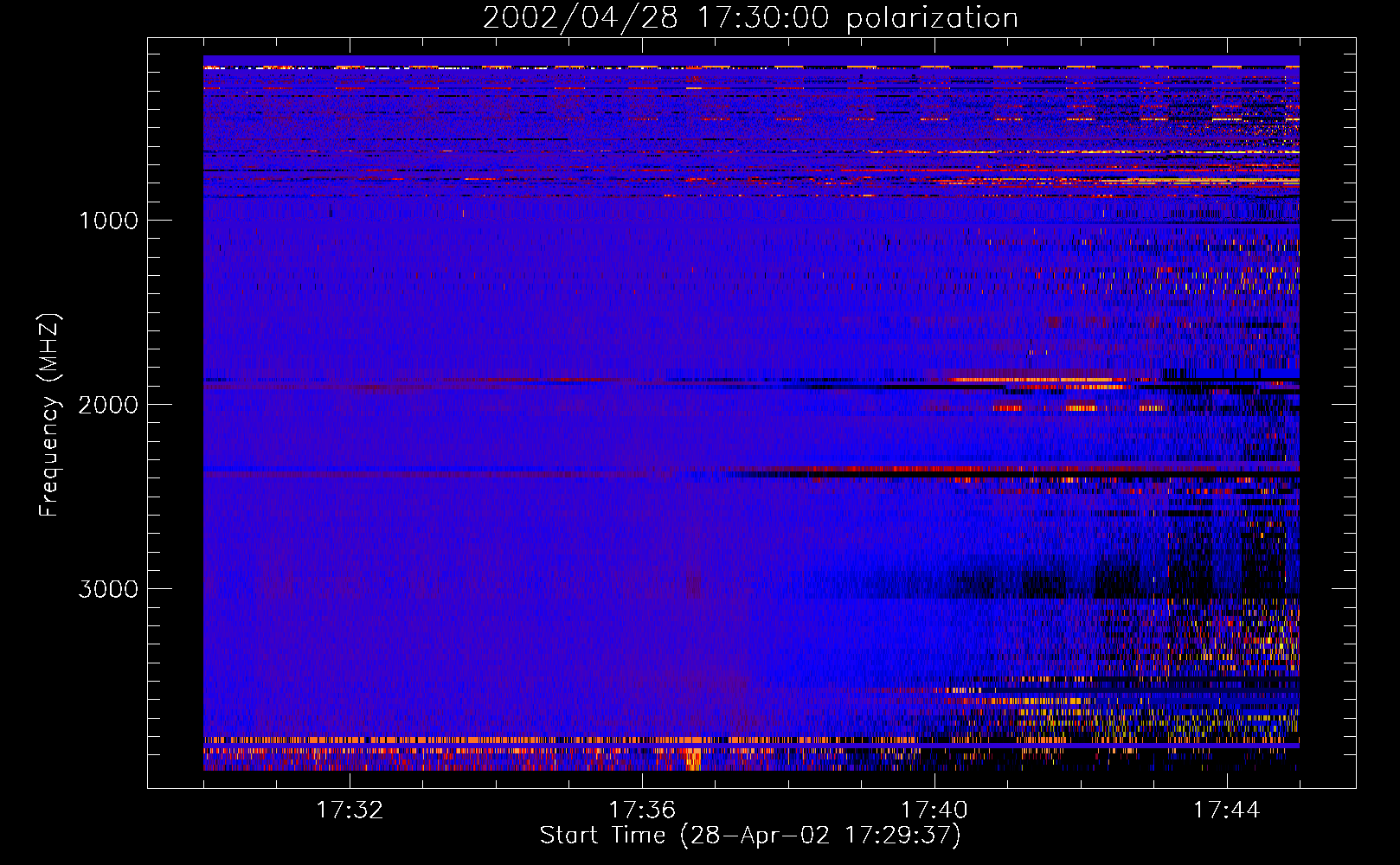Viewport: 1400px width, 865px height.
Task: Select the 1000 frequency axis label
Action: coord(108,221)
